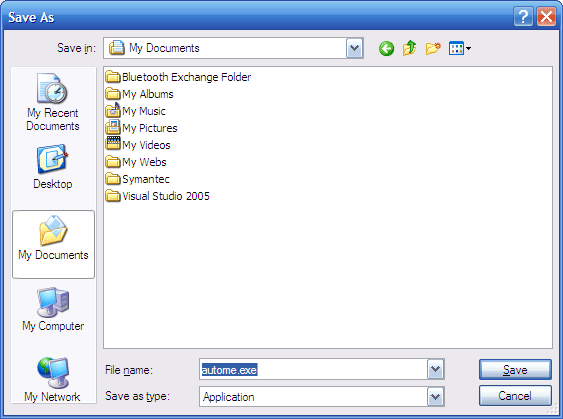The width and height of the screenshot is (563, 419).
Task: Open My Recent Documents shortcut
Action: [x=53, y=102]
